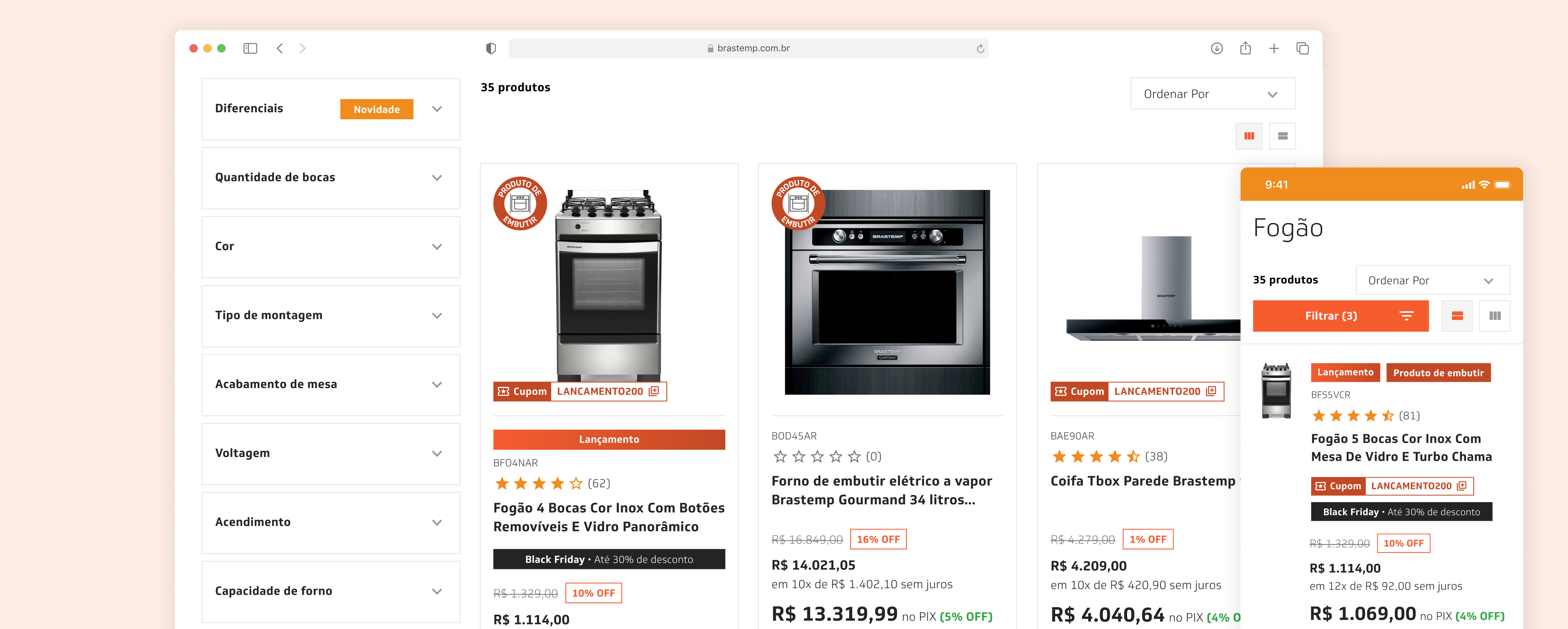
Task: Click the share icon in the browser toolbar
Action: (1245, 48)
